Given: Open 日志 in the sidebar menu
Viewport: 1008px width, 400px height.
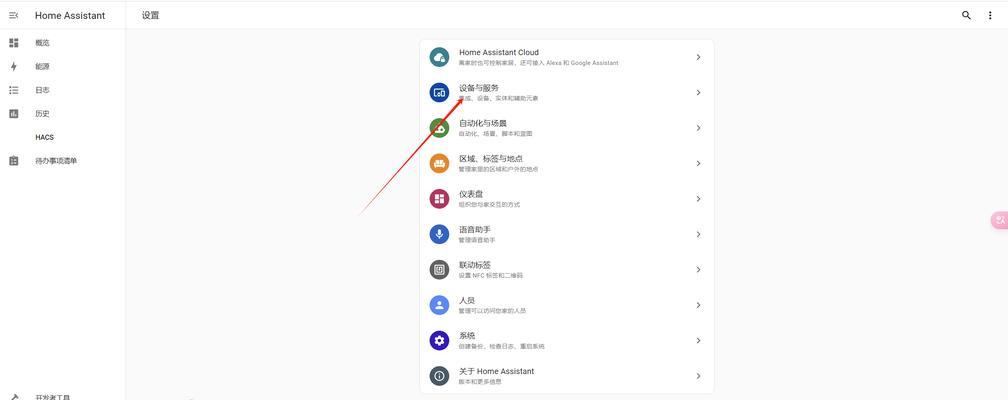Looking at the screenshot, I should [42, 90].
